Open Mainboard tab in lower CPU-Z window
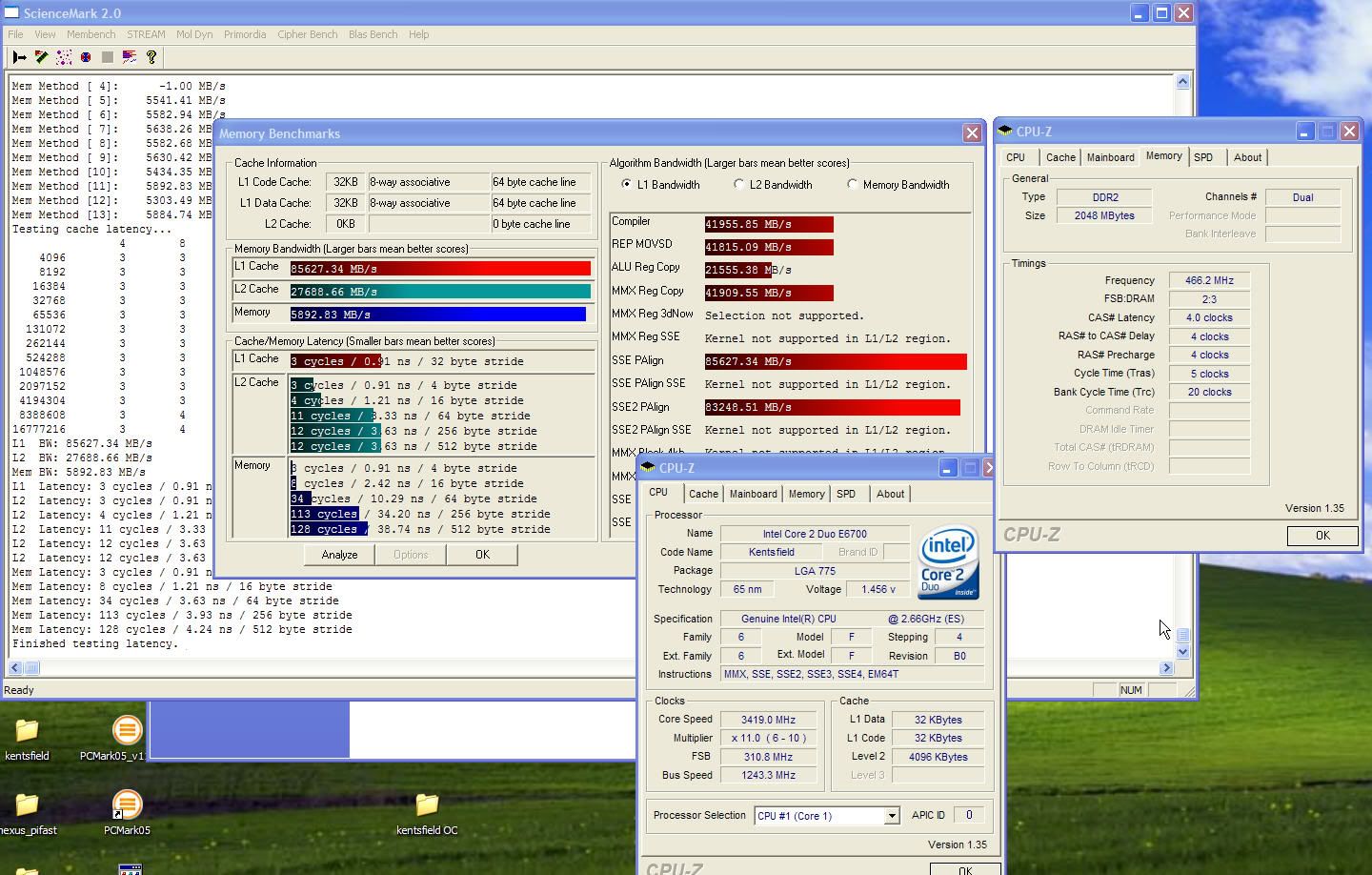Screen dimensions: 1372x875 [753, 494]
